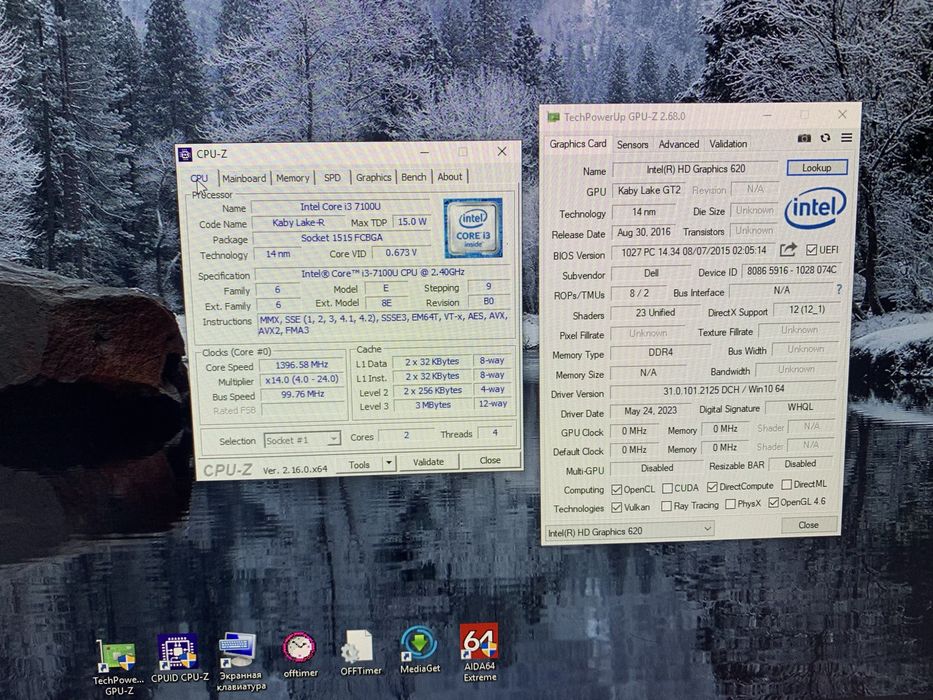The width and height of the screenshot is (933, 700).
Task: Open the Intel(R) HD Graphics 620 GPU selector
Action: 630,530
